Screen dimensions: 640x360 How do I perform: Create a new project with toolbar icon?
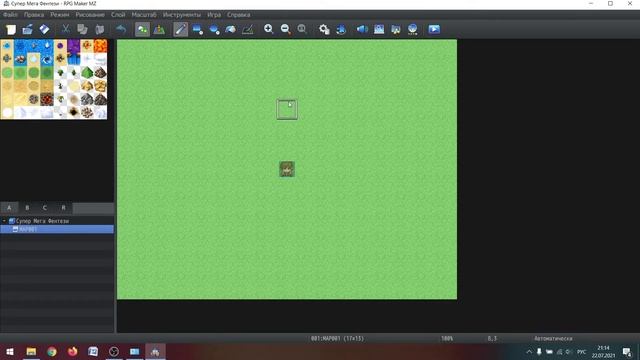click(11, 29)
